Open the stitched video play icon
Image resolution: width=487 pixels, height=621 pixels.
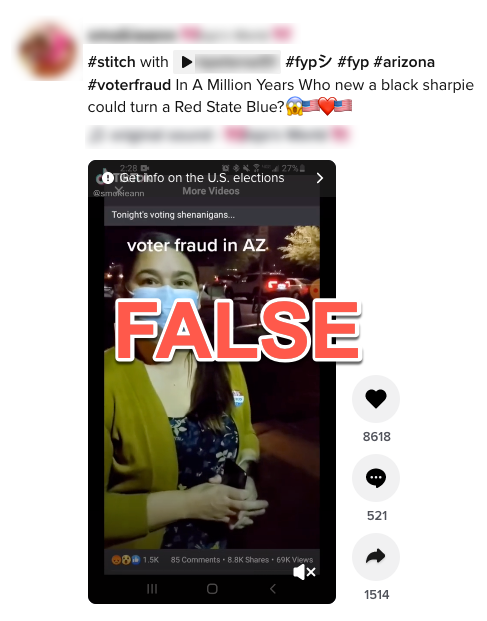click(x=186, y=62)
